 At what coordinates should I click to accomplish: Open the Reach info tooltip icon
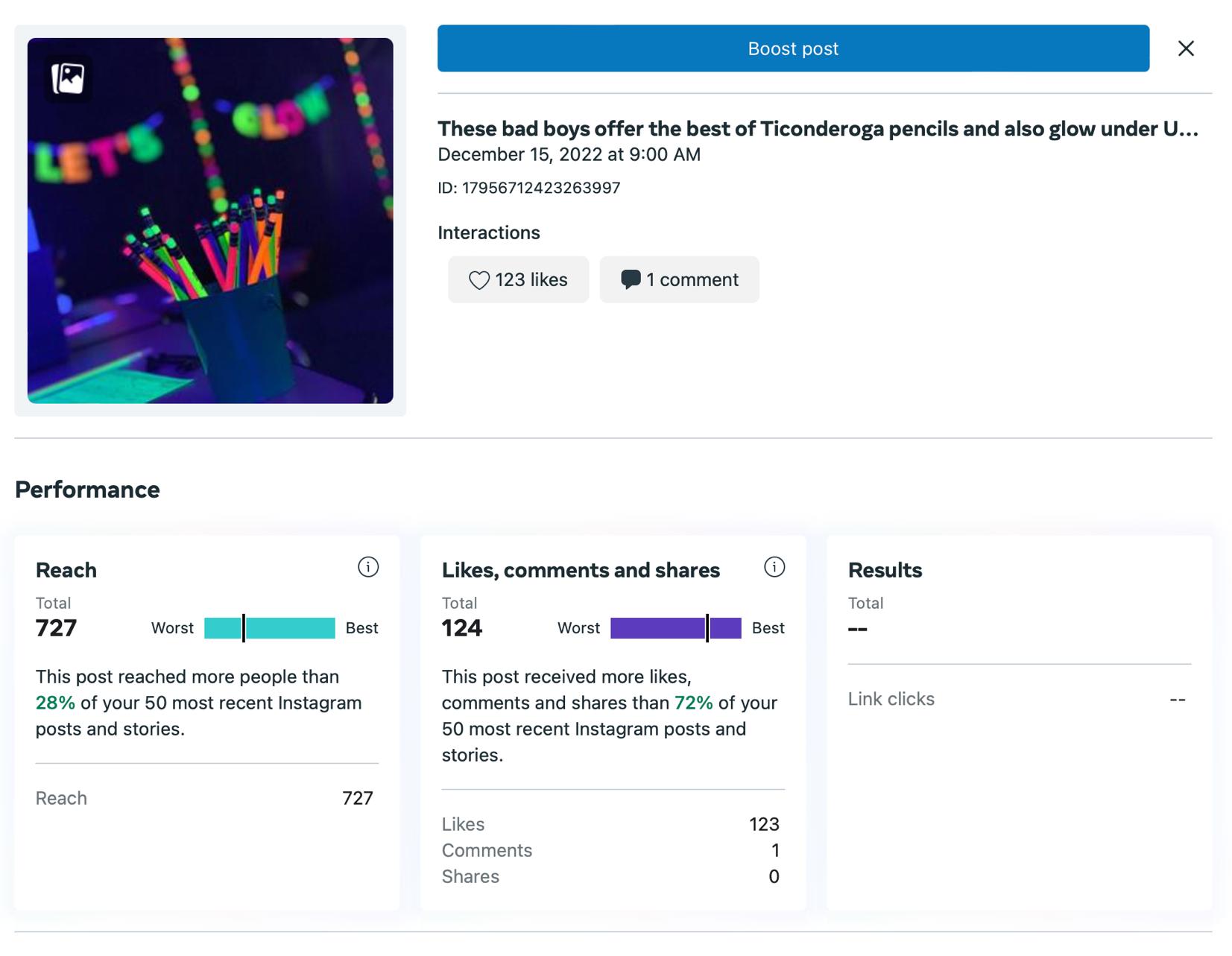point(367,567)
